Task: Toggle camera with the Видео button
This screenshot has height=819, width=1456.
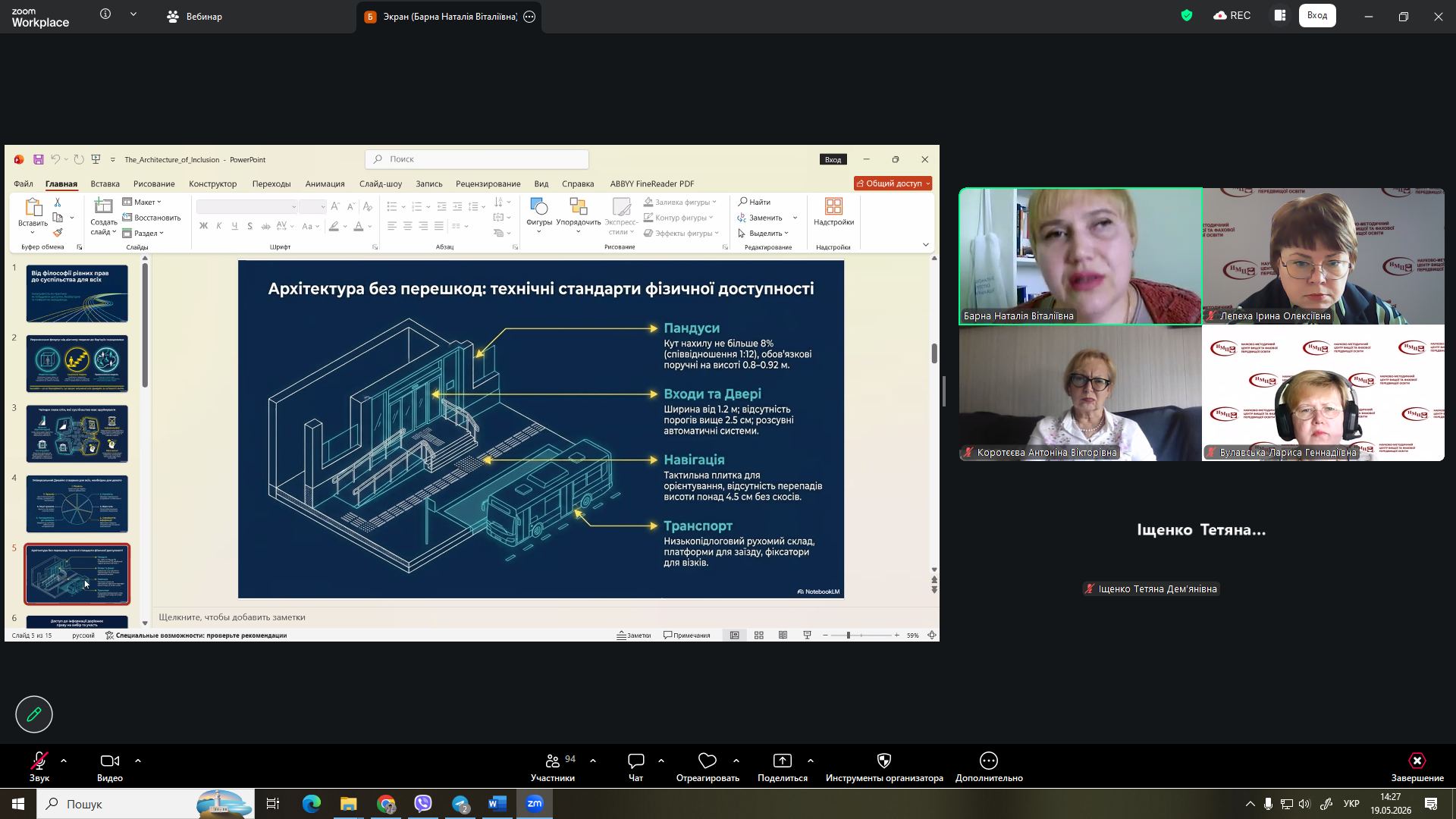Action: point(110,767)
